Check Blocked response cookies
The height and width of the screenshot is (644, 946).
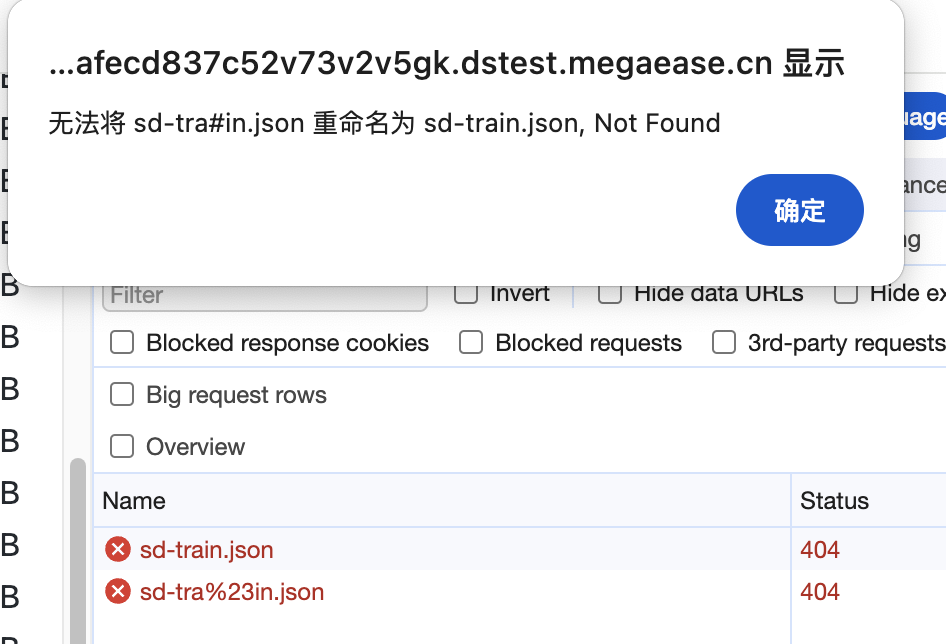tap(122, 343)
